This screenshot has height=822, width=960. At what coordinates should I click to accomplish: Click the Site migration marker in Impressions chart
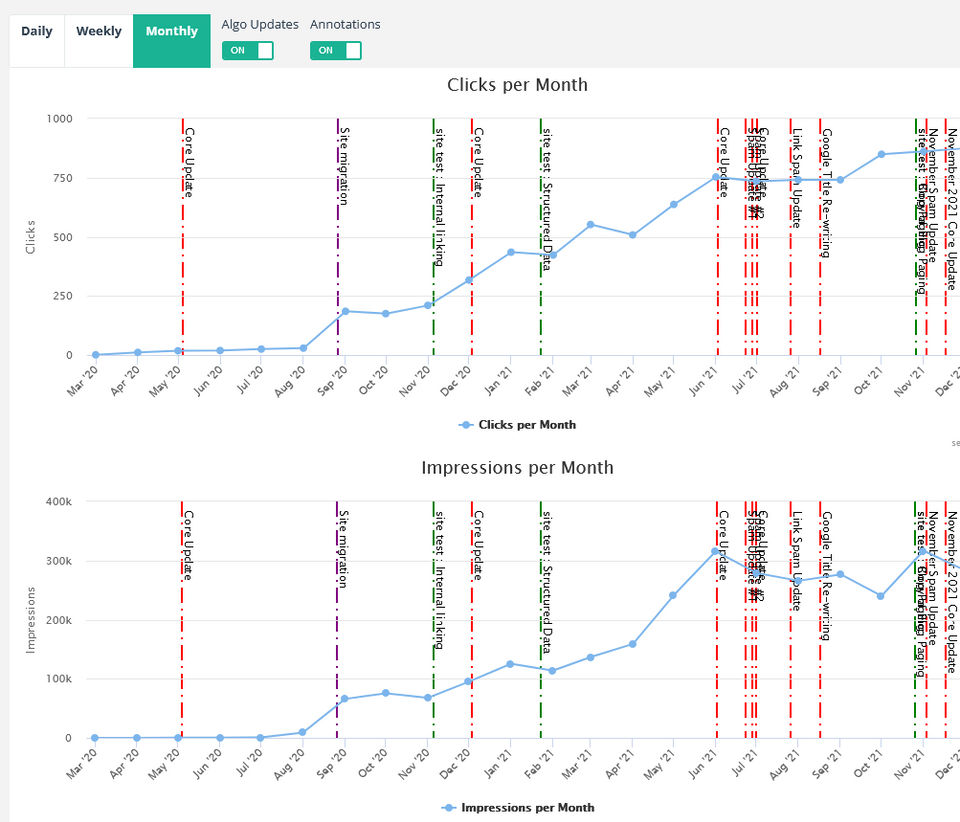click(337, 619)
